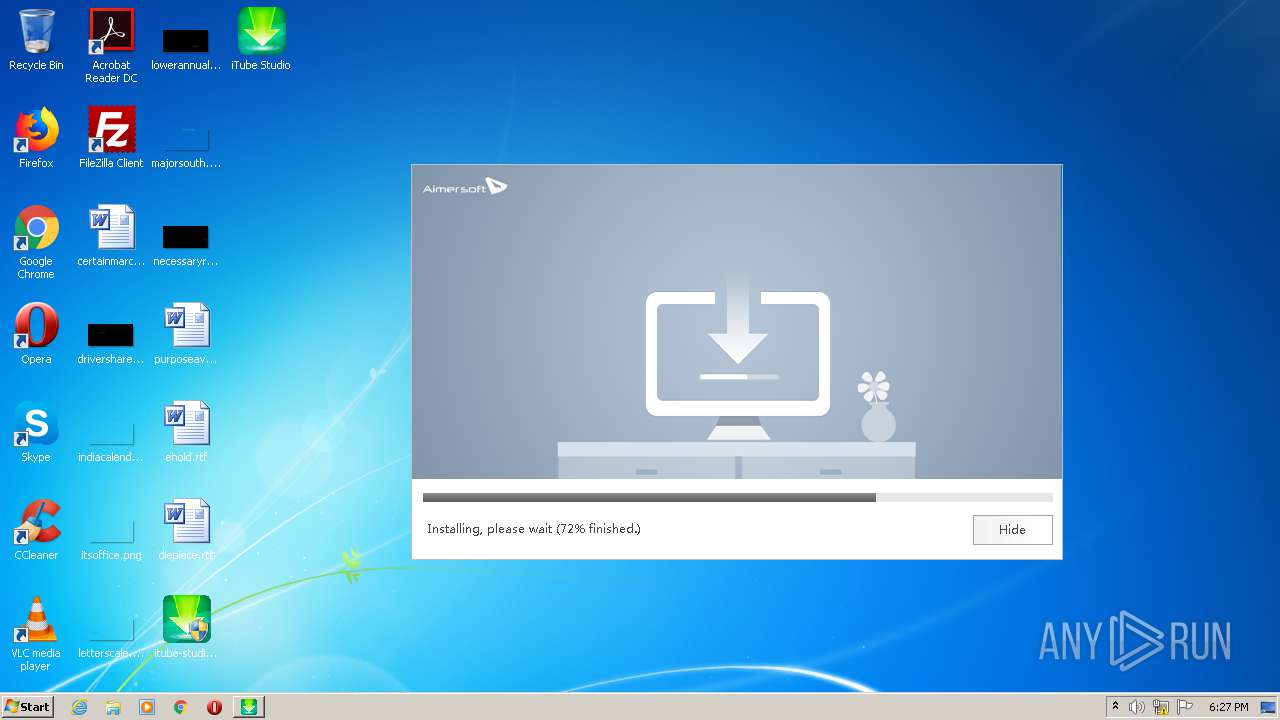The width and height of the screenshot is (1280, 720).
Task: Open the volume control tray icon
Action: 1137,707
